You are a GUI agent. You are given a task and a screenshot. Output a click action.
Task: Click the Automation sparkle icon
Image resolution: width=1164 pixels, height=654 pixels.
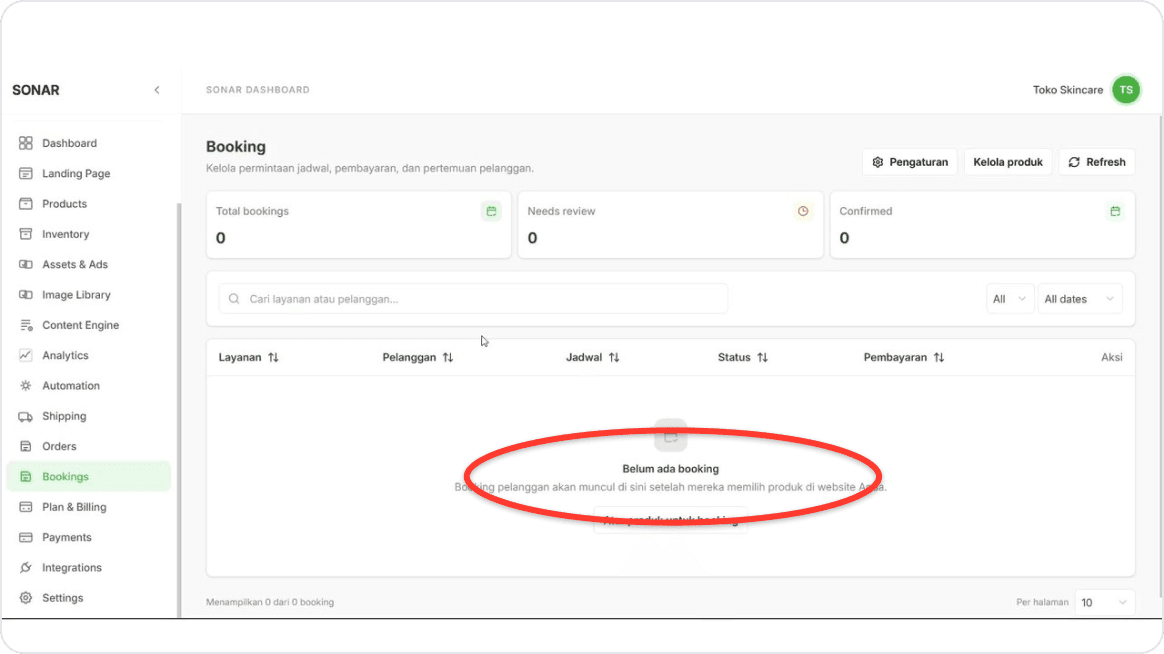point(25,385)
